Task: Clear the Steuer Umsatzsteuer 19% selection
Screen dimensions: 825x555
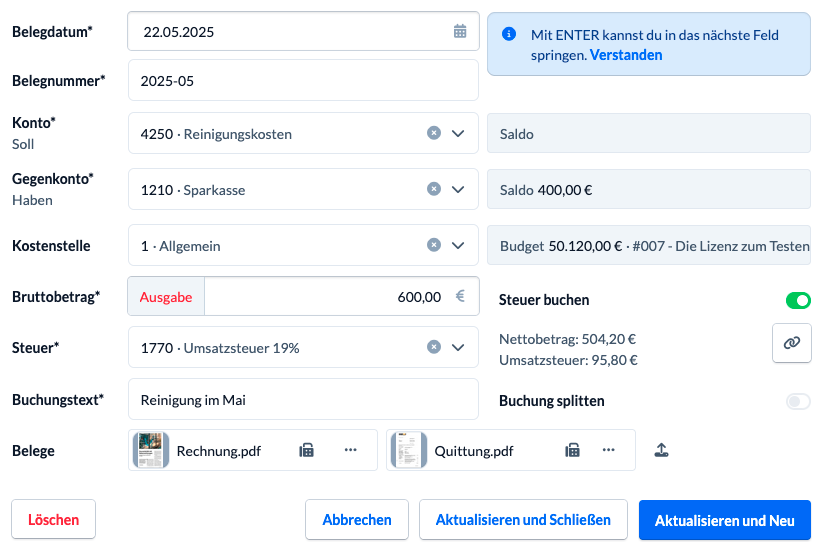Action: [x=434, y=347]
